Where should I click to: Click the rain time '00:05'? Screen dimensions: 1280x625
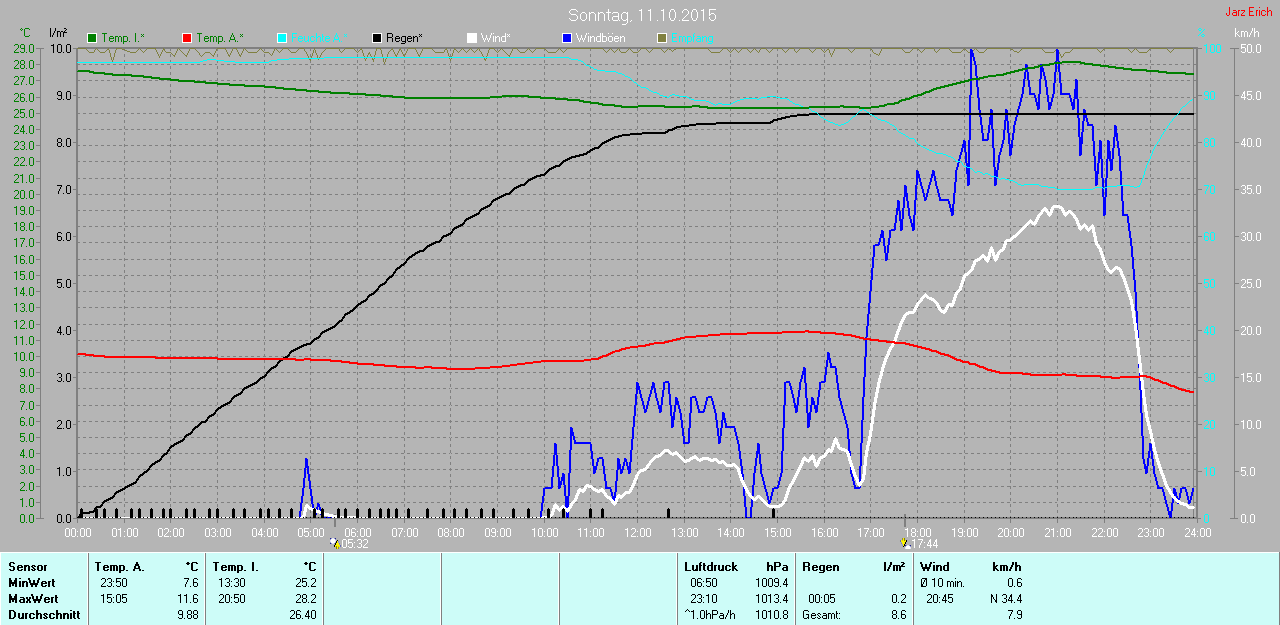821,599
